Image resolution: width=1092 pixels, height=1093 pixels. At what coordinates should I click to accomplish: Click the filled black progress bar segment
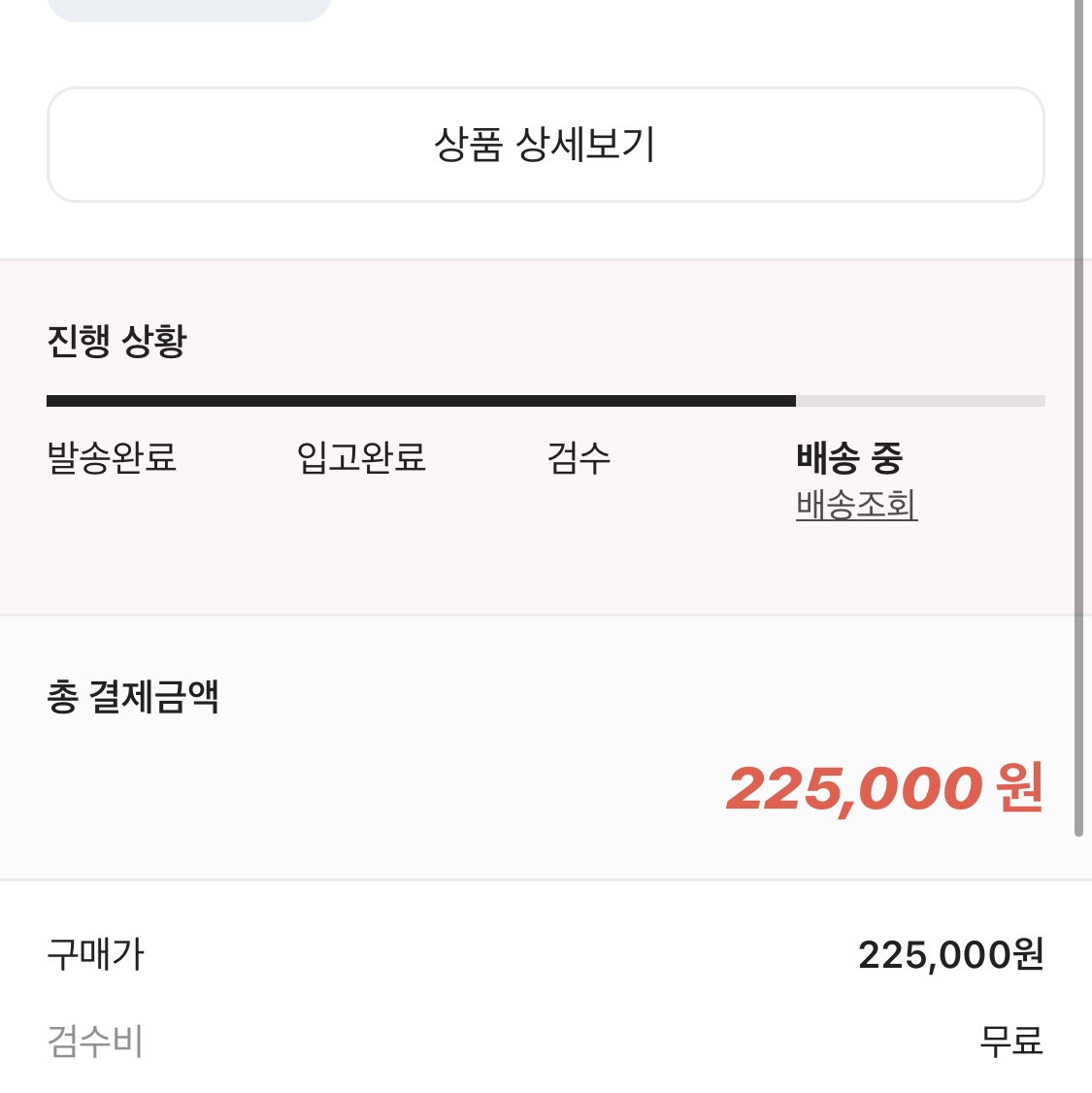coord(421,401)
